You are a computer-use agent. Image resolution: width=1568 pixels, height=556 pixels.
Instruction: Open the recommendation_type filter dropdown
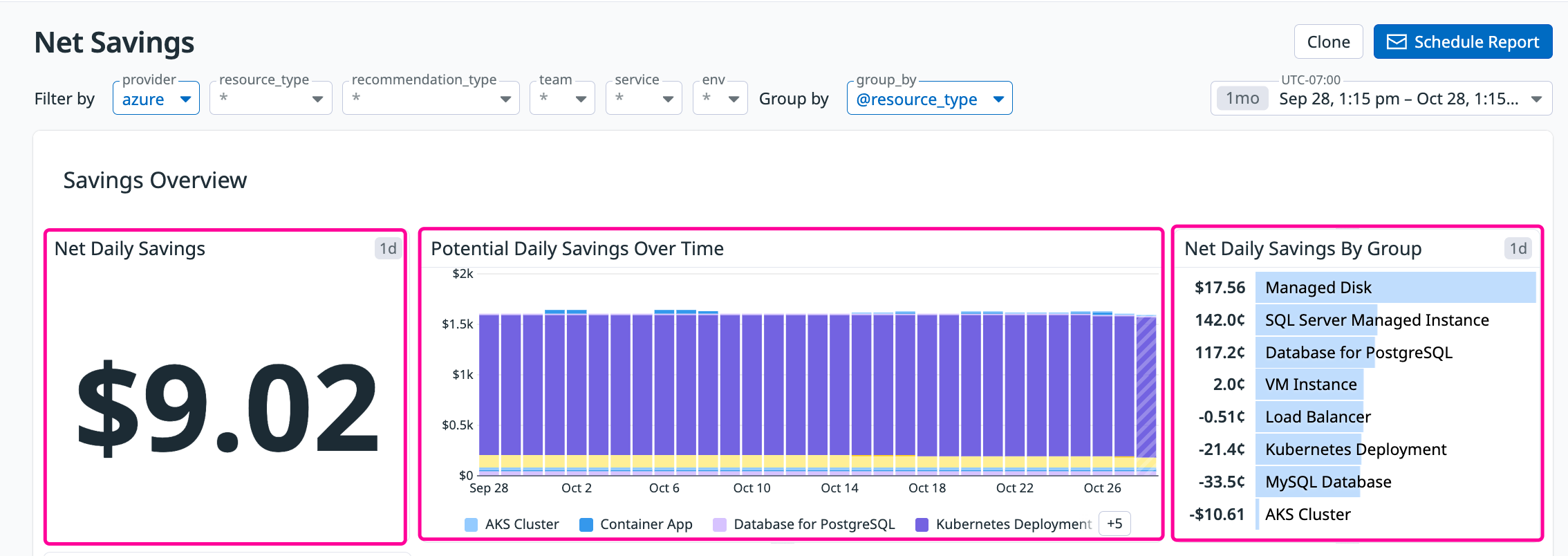(430, 99)
